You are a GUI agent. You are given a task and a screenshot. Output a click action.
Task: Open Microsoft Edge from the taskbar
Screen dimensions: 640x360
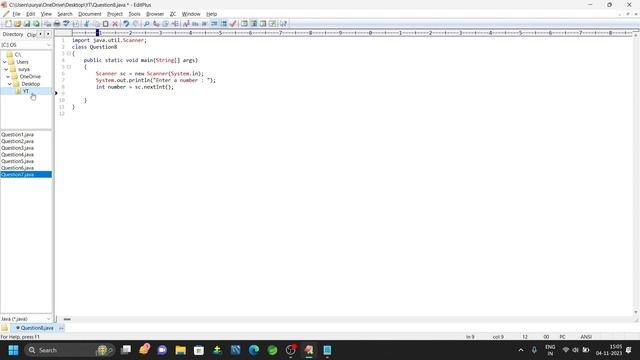(x=254, y=350)
